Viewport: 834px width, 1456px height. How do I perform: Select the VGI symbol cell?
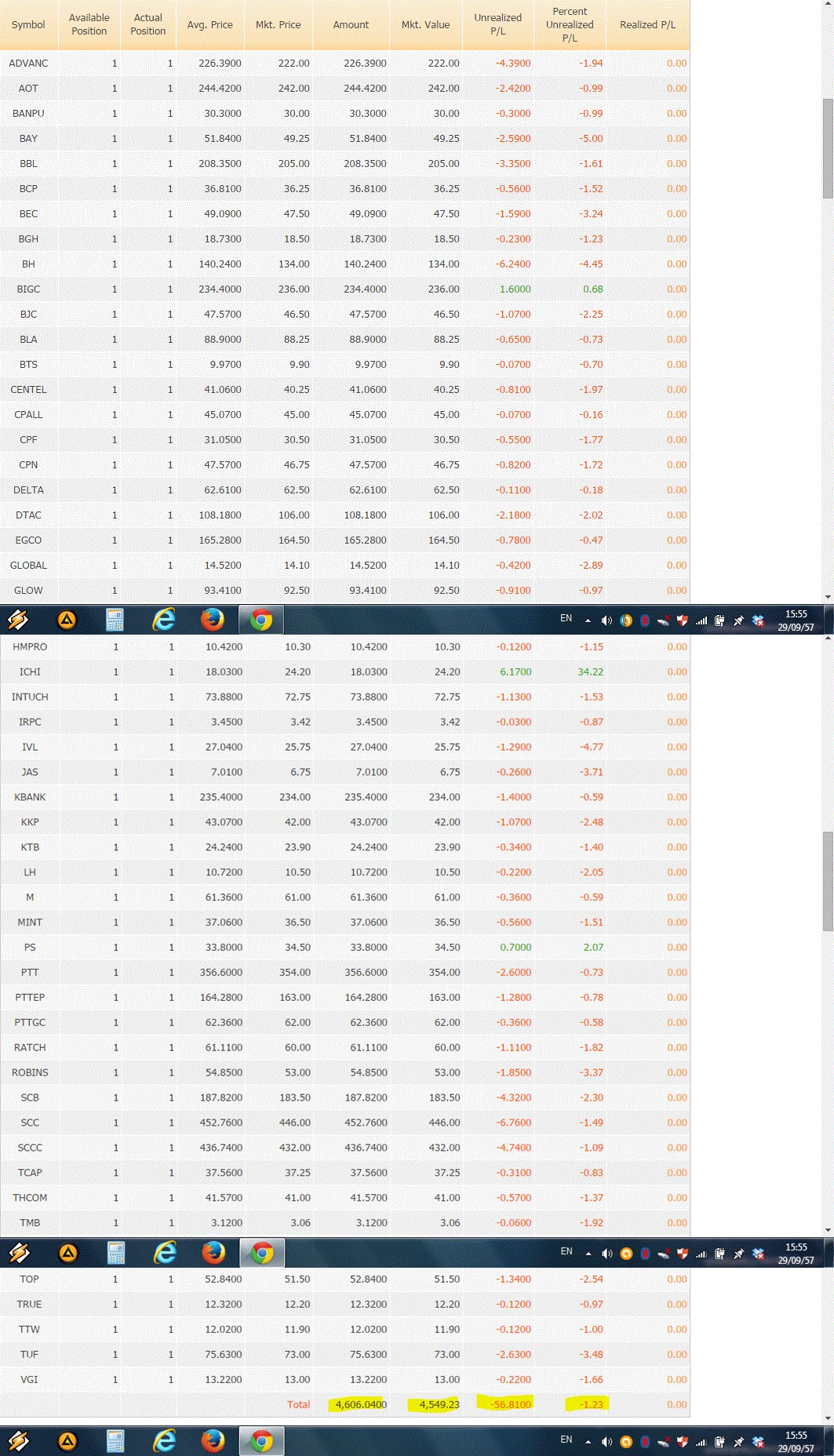click(29, 1379)
